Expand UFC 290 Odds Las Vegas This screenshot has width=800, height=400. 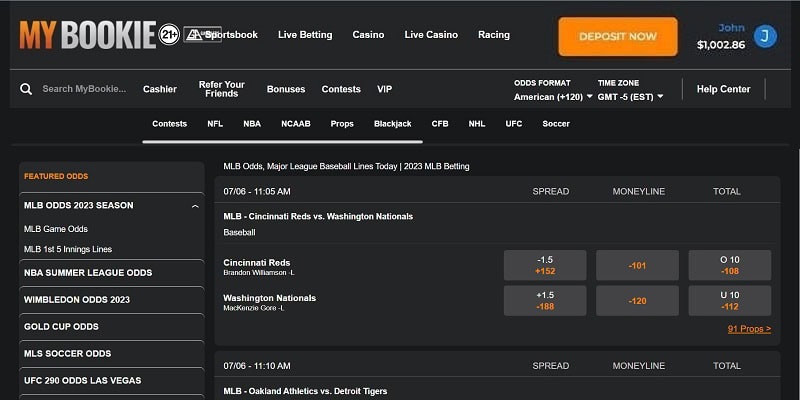point(112,381)
